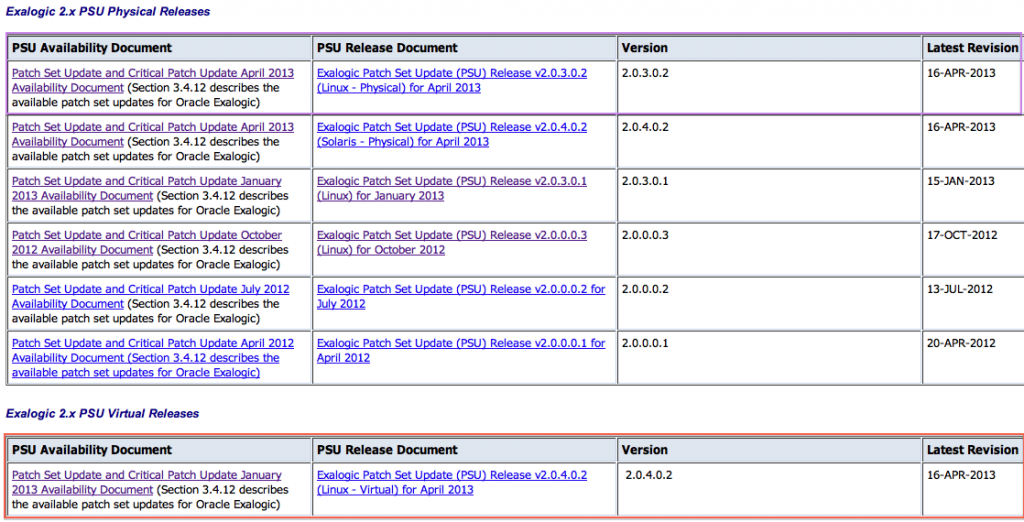Select date '16-APR-2013' in Solaris Physical row

click(961, 127)
